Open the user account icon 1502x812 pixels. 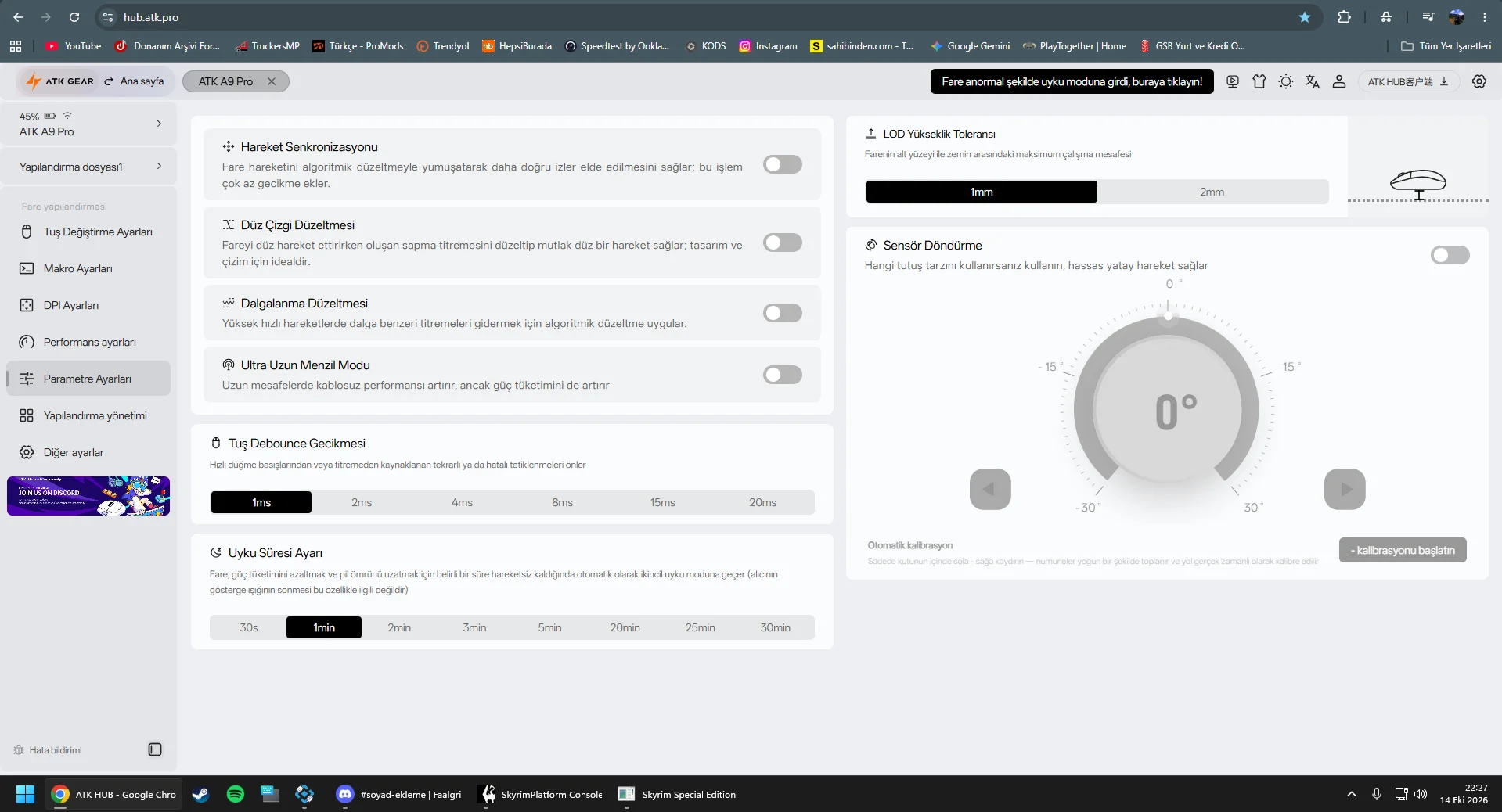tap(1339, 81)
